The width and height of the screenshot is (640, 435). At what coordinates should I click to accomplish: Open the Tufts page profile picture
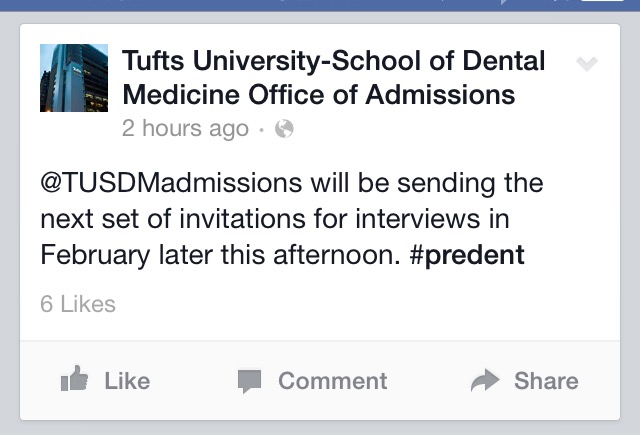pyautogui.click(x=73, y=78)
